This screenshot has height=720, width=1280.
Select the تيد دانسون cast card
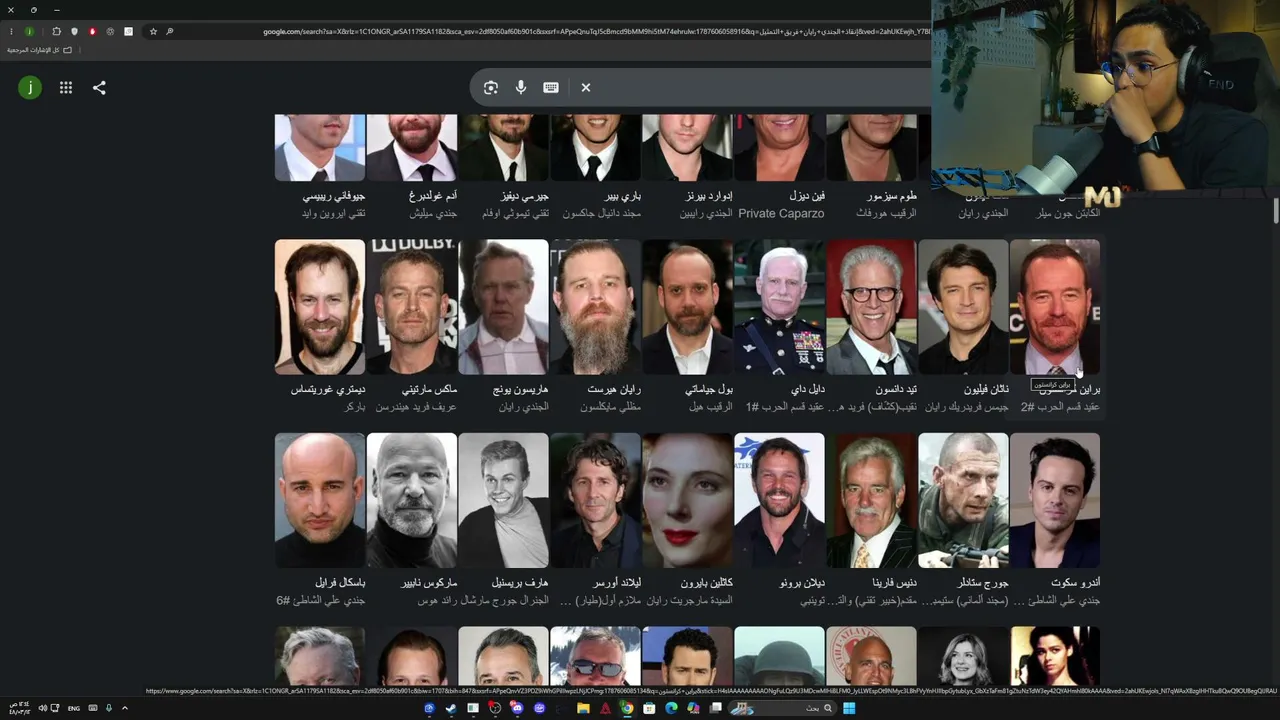tap(871, 327)
